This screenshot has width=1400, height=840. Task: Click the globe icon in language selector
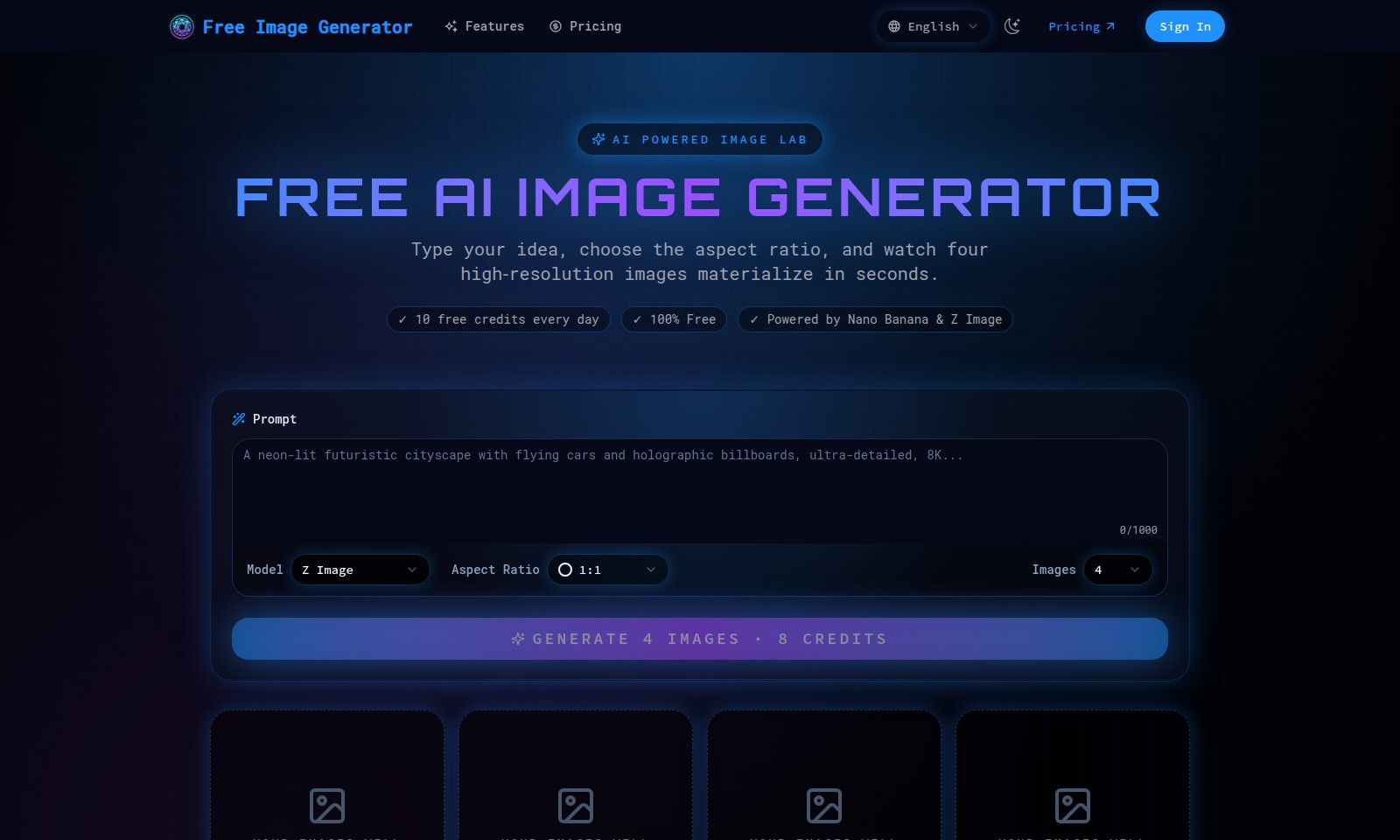click(x=894, y=26)
